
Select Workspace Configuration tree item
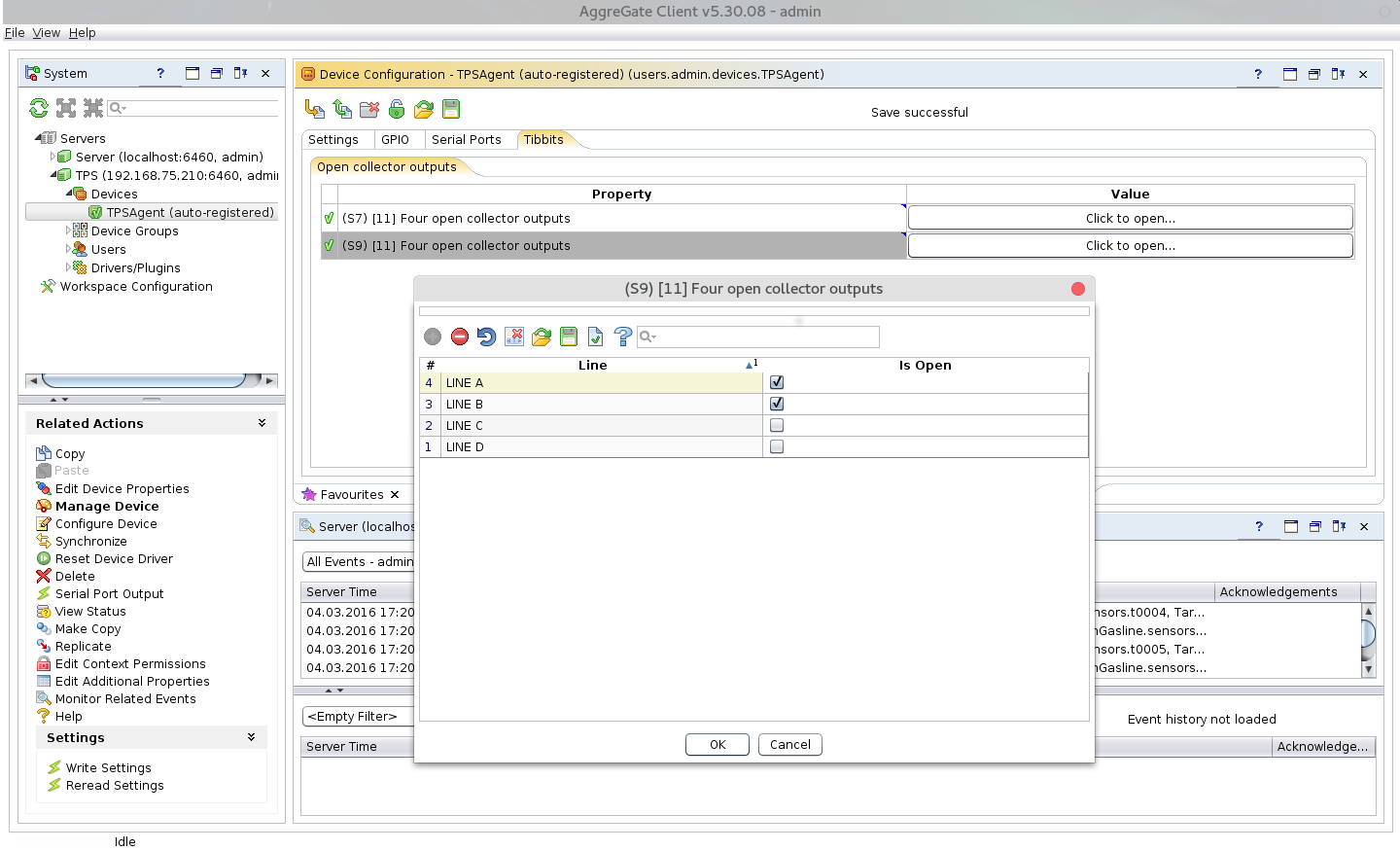136,286
